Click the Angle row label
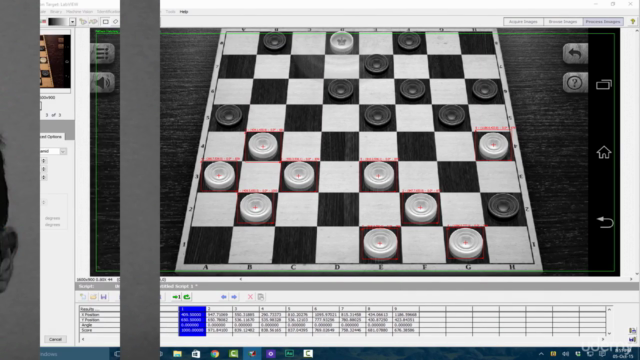Image resolution: width=640 pixels, height=360 pixels. click(87, 325)
